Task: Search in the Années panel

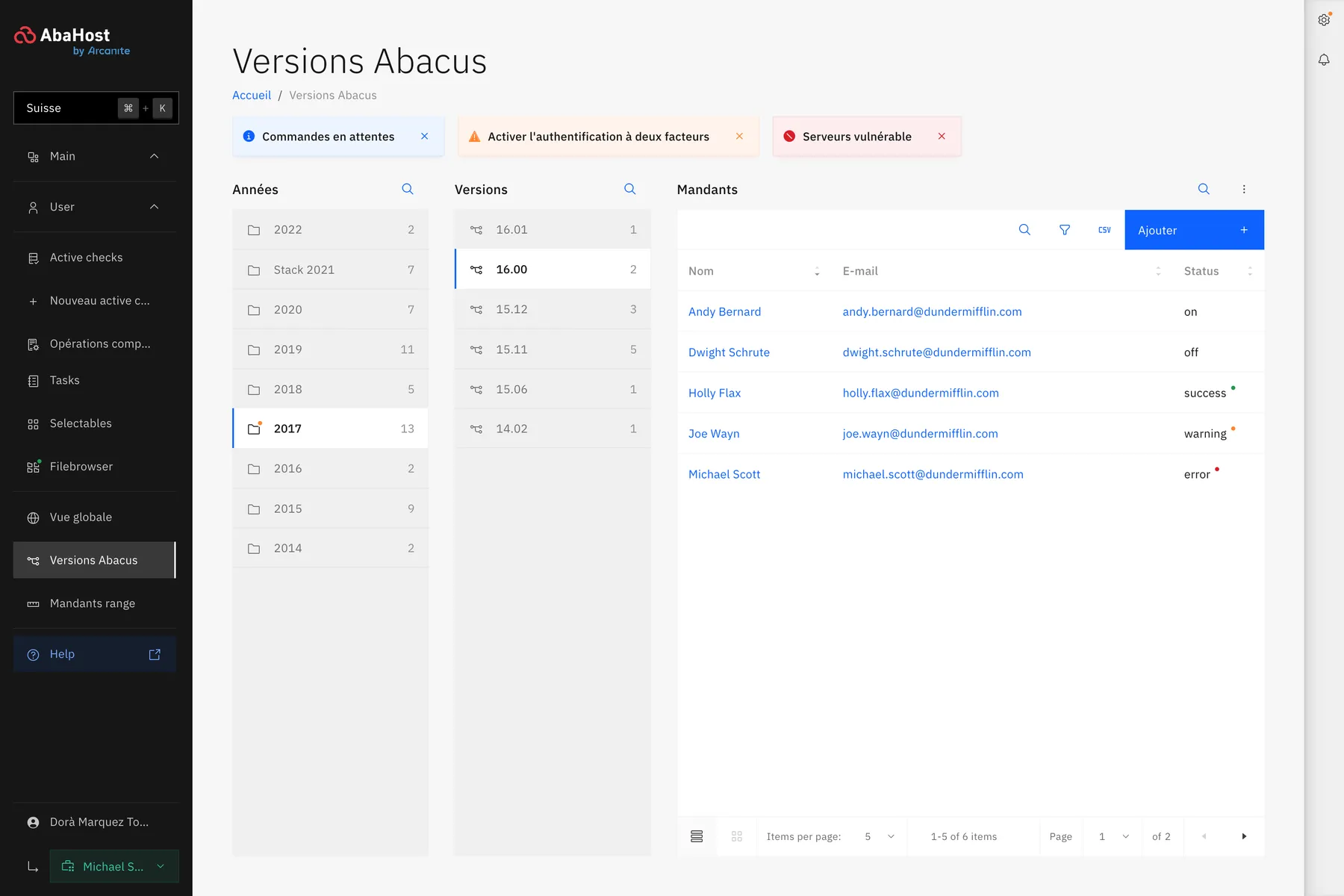Action: click(408, 189)
